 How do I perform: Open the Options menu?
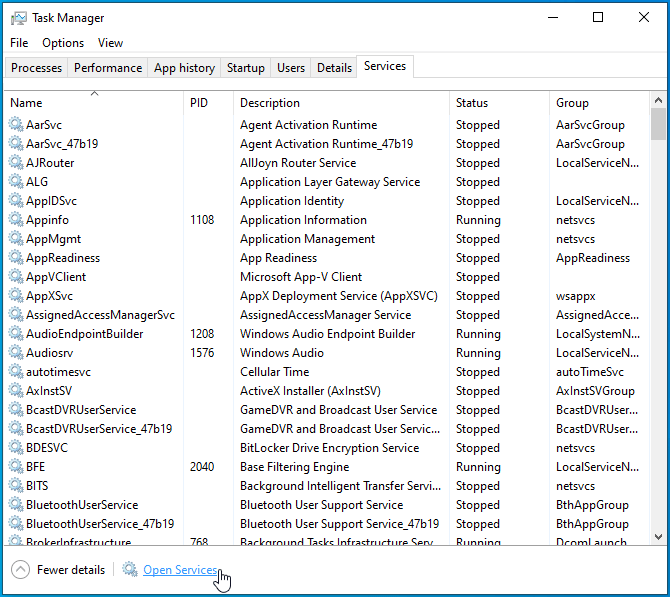point(63,43)
